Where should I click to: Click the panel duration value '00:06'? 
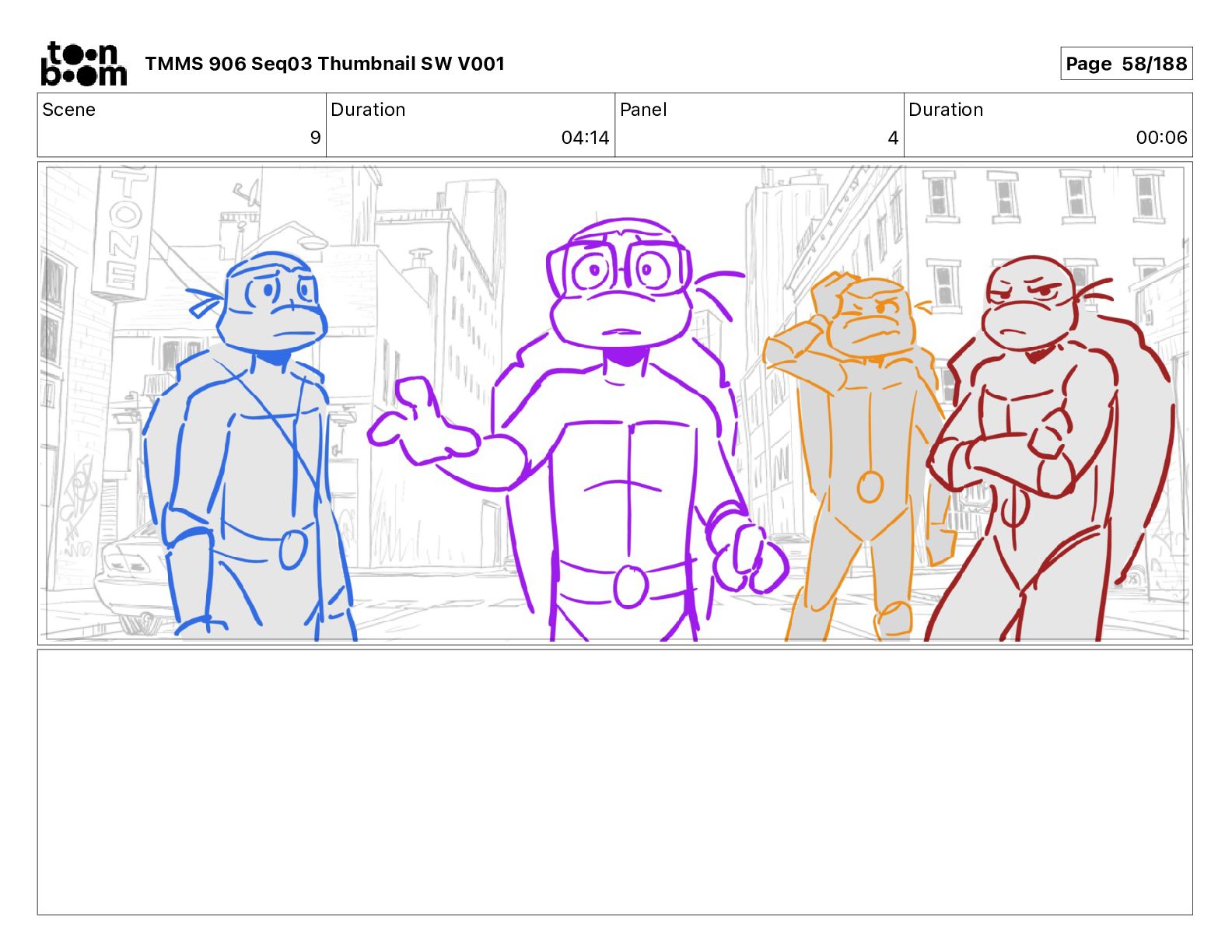click(x=1161, y=138)
